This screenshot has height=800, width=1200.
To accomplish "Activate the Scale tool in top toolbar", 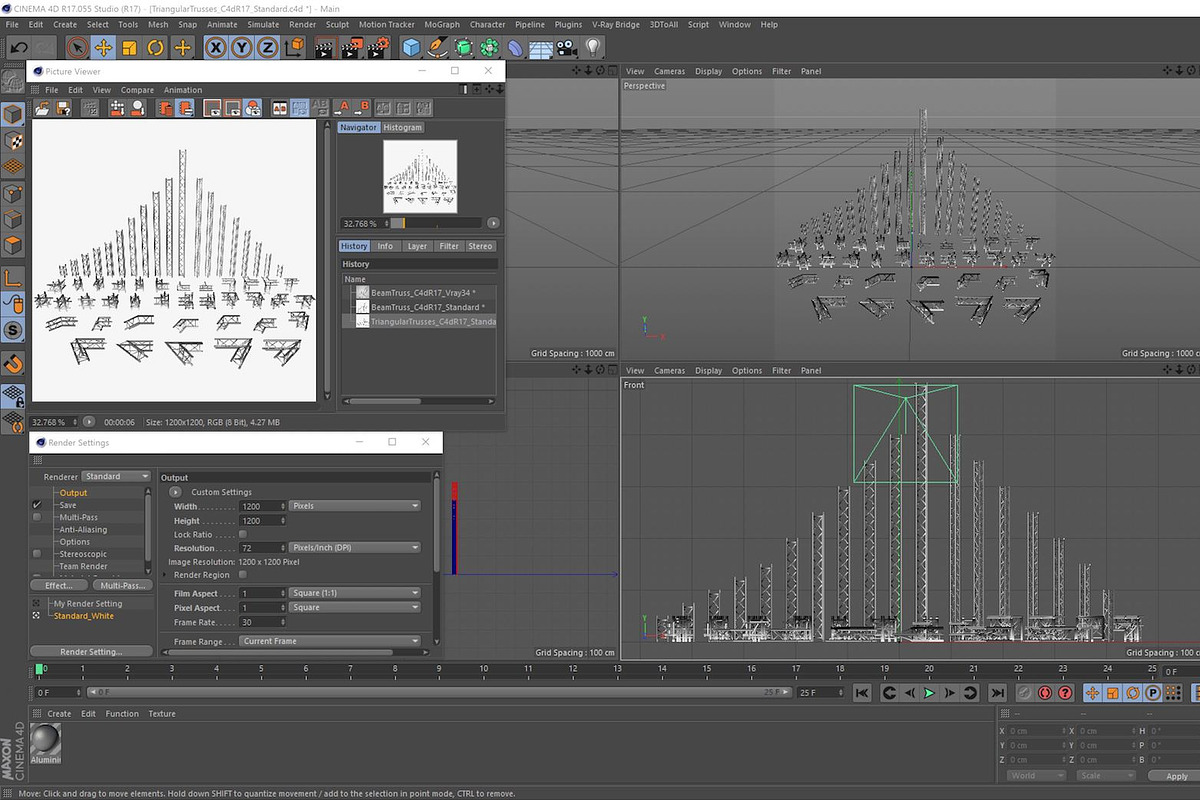I will 129,47.
